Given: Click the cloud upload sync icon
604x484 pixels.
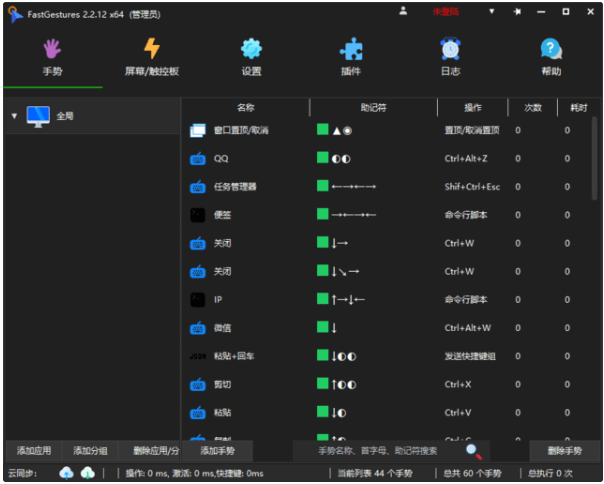Looking at the screenshot, I should tap(66, 473).
